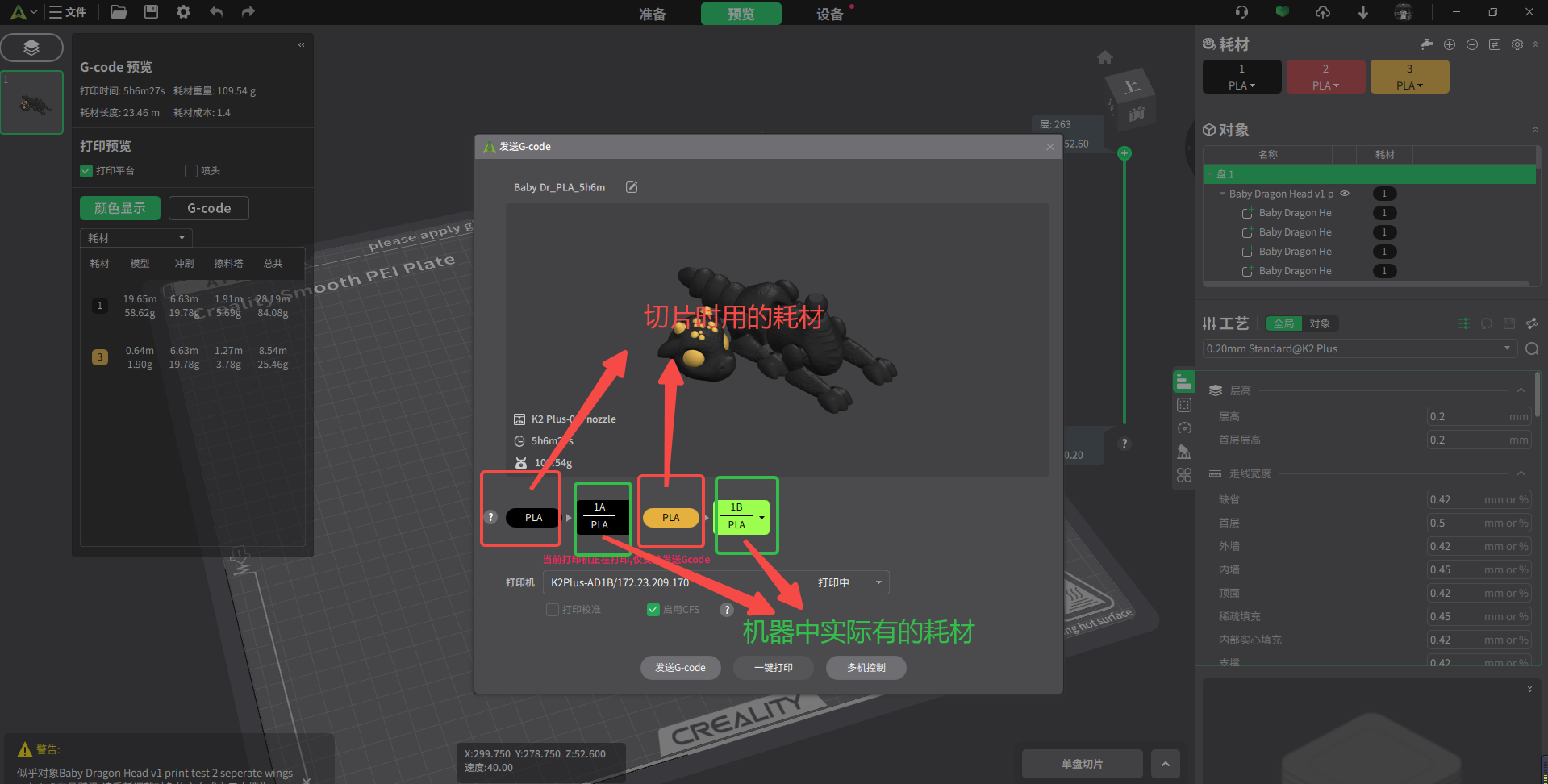Viewport: 1548px width, 784px height.
Task: Click the open folder icon in toolbar
Action: (x=119, y=12)
